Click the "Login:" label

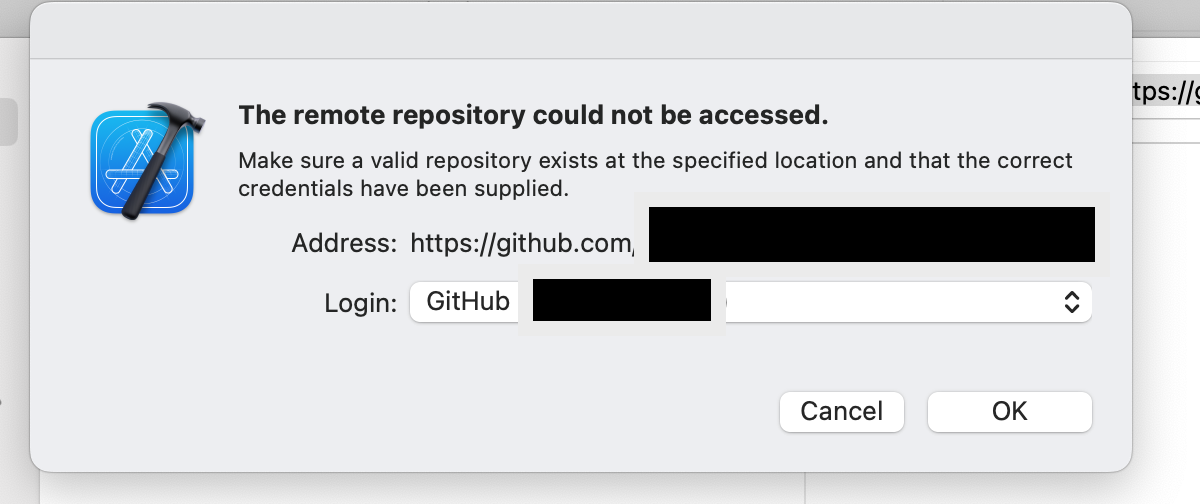pyautogui.click(x=360, y=303)
